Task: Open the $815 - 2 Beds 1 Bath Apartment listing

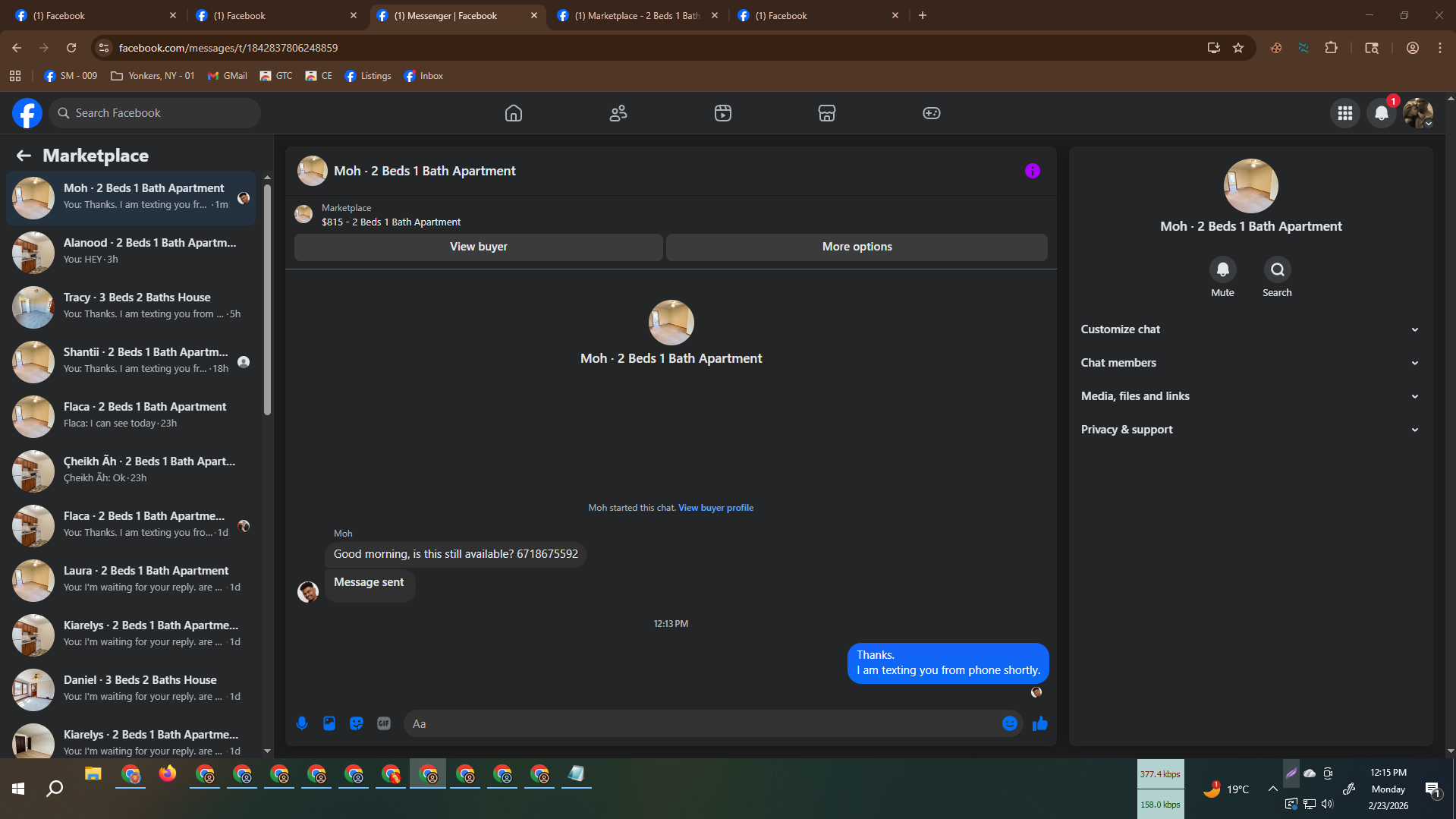Action: 391,222
